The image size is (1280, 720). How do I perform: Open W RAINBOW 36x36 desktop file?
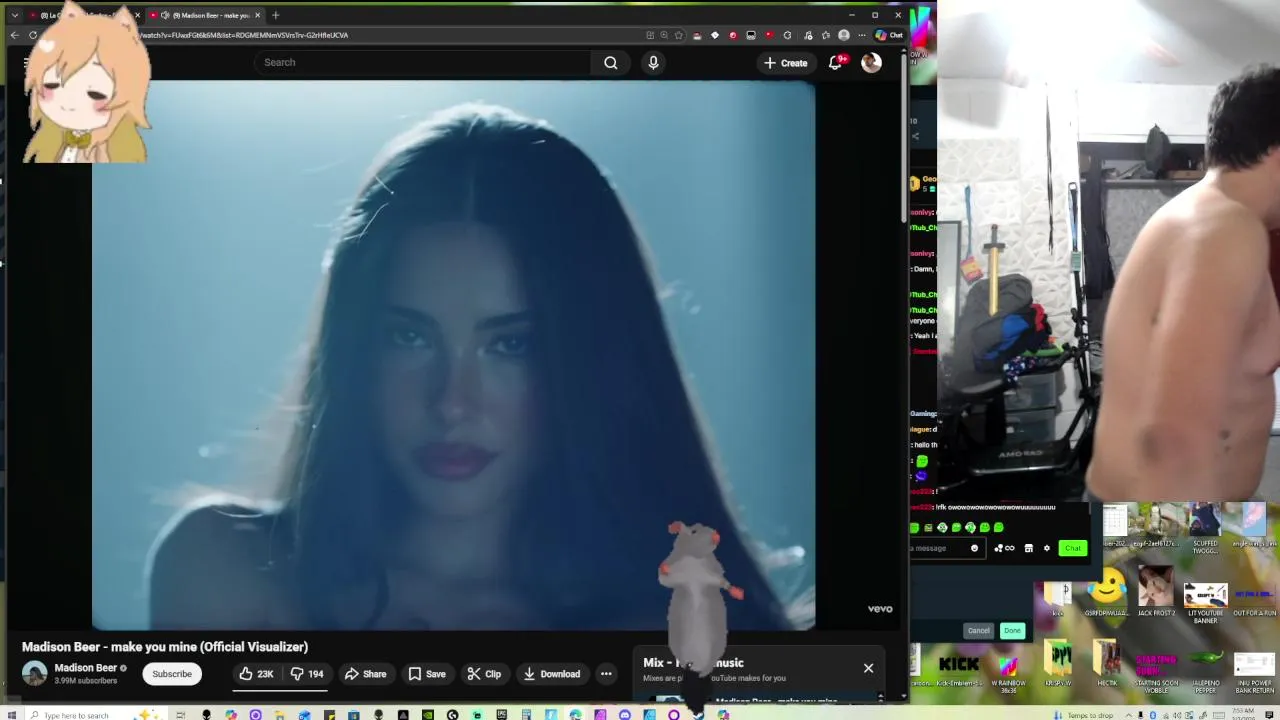(1008, 672)
